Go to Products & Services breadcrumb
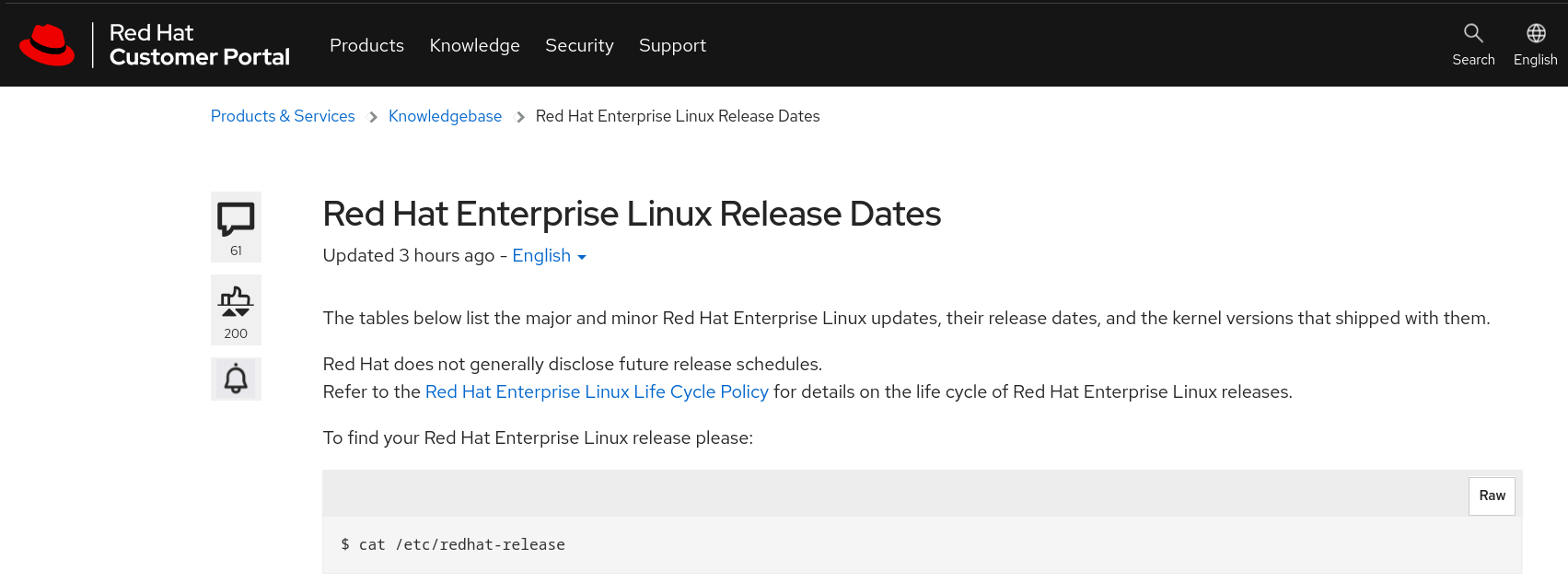The height and width of the screenshot is (583, 1568). tap(283, 116)
